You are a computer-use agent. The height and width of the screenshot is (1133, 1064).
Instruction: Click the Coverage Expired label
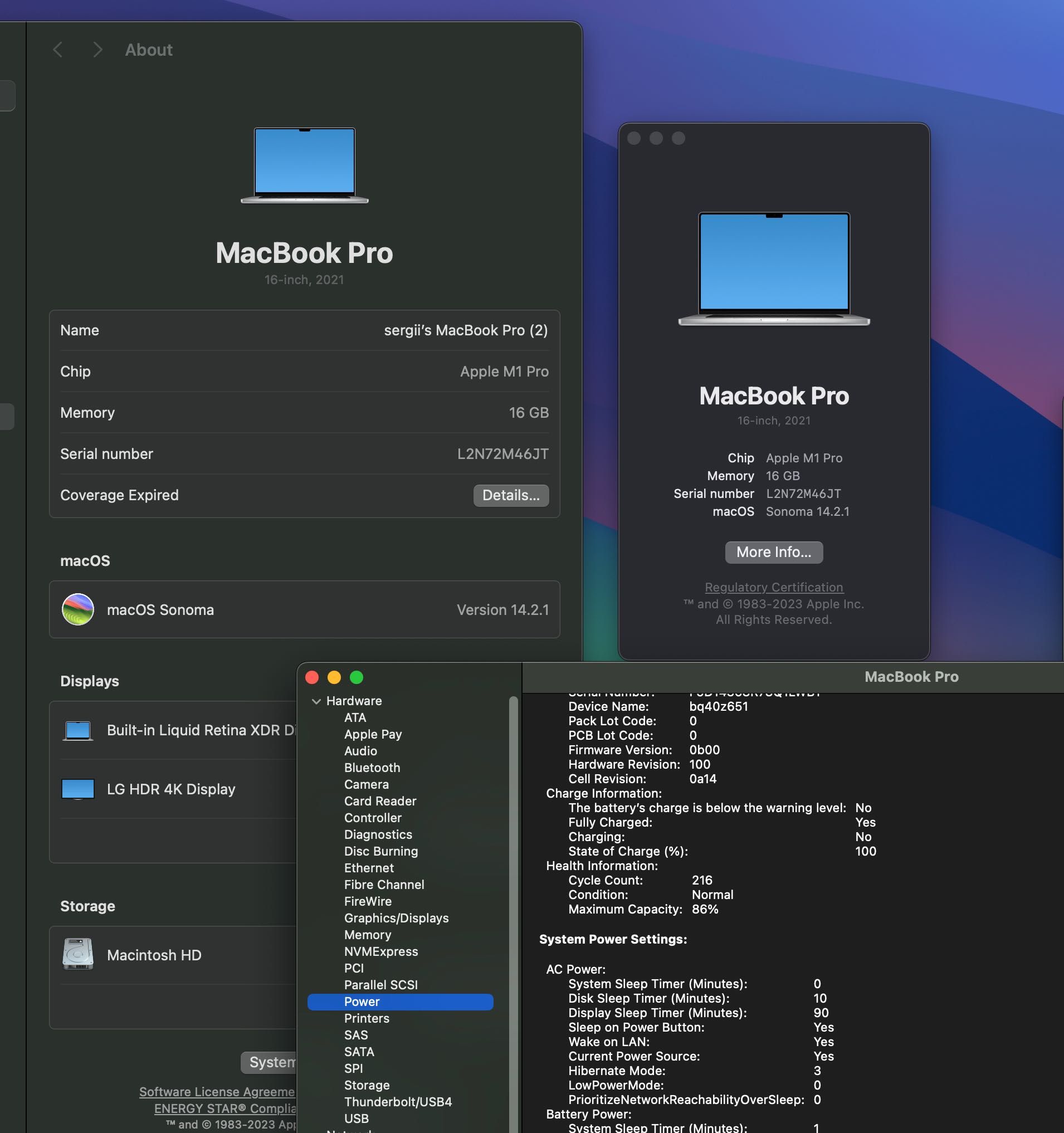pos(119,495)
